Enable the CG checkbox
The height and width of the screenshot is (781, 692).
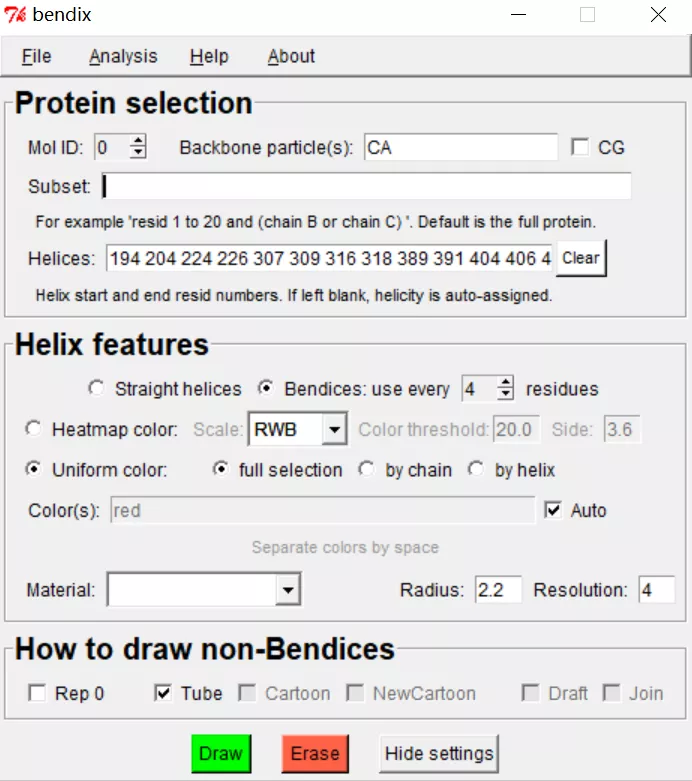tap(580, 147)
